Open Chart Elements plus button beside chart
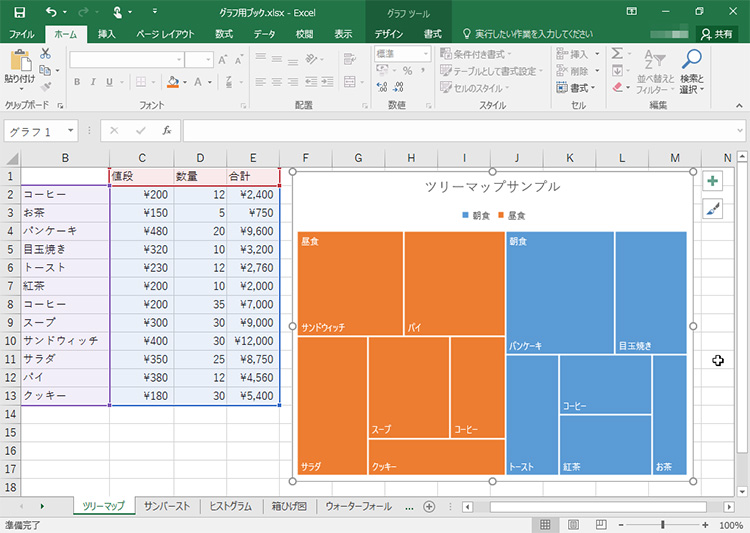This screenshot has height=533, width=750. pyautogui.click(x=711, y=181)
